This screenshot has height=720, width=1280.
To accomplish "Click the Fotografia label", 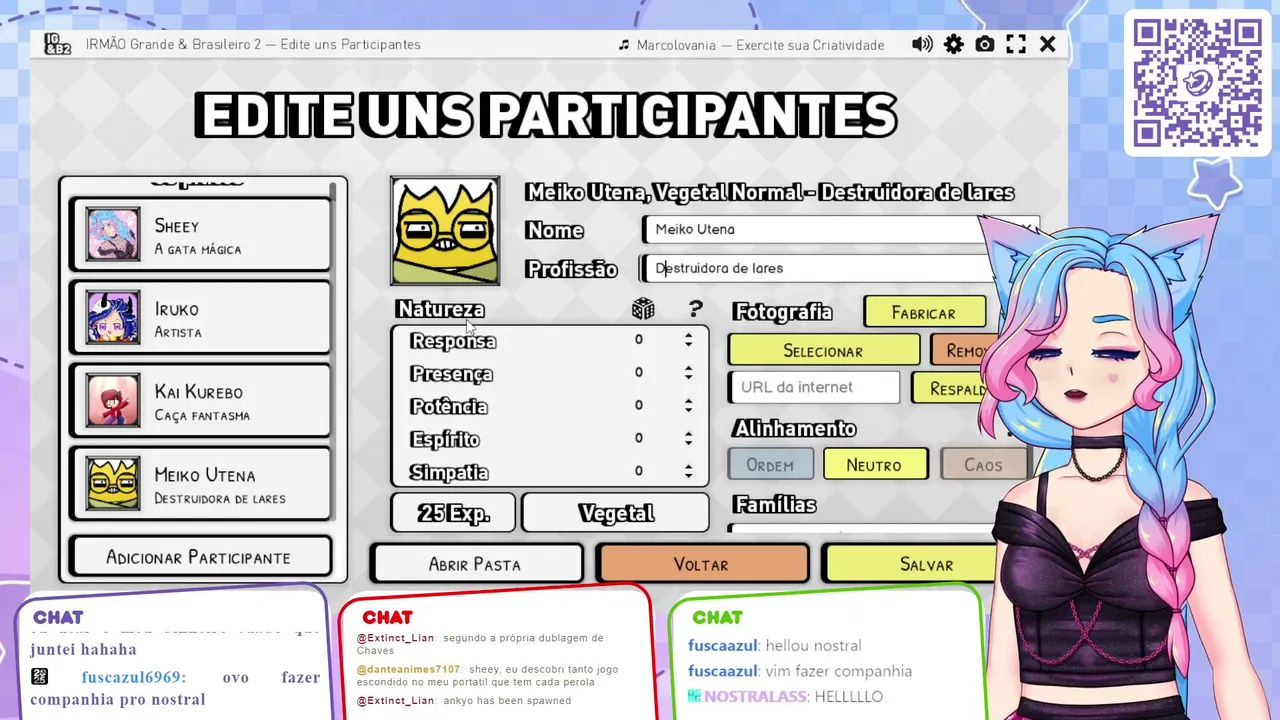I will pos(783,312).
